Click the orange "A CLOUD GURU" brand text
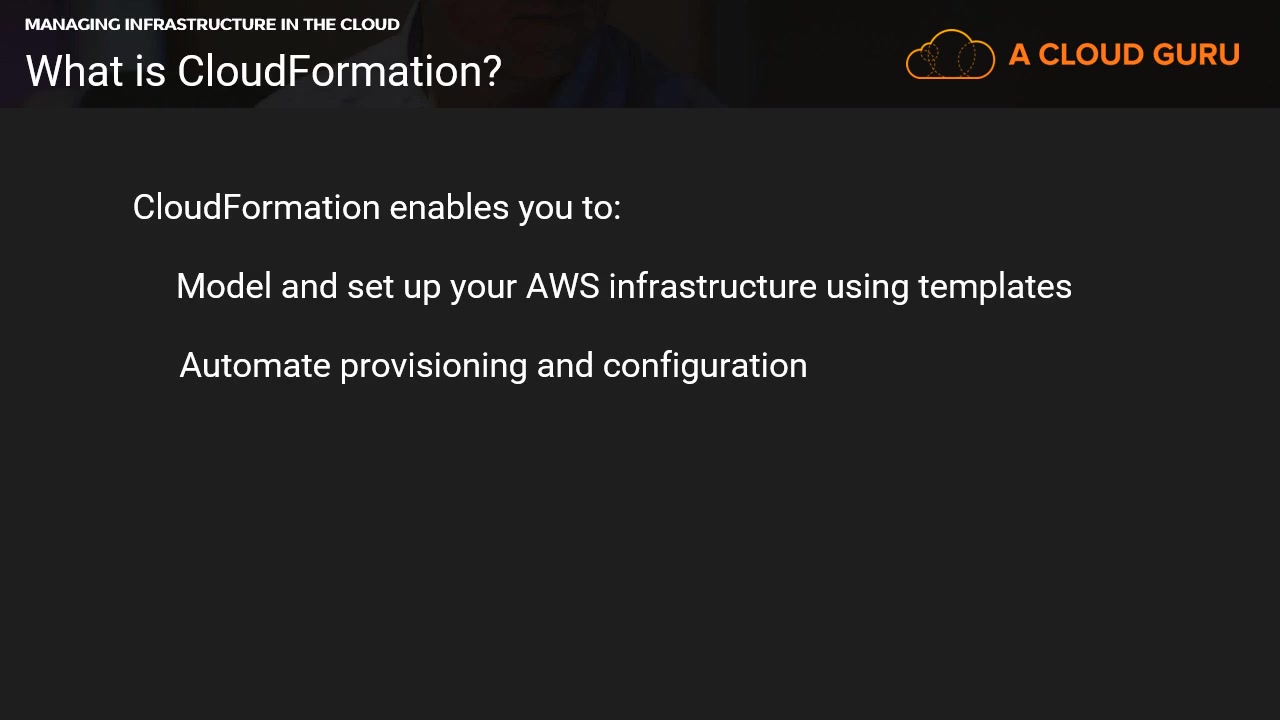 pos(1124,55)
